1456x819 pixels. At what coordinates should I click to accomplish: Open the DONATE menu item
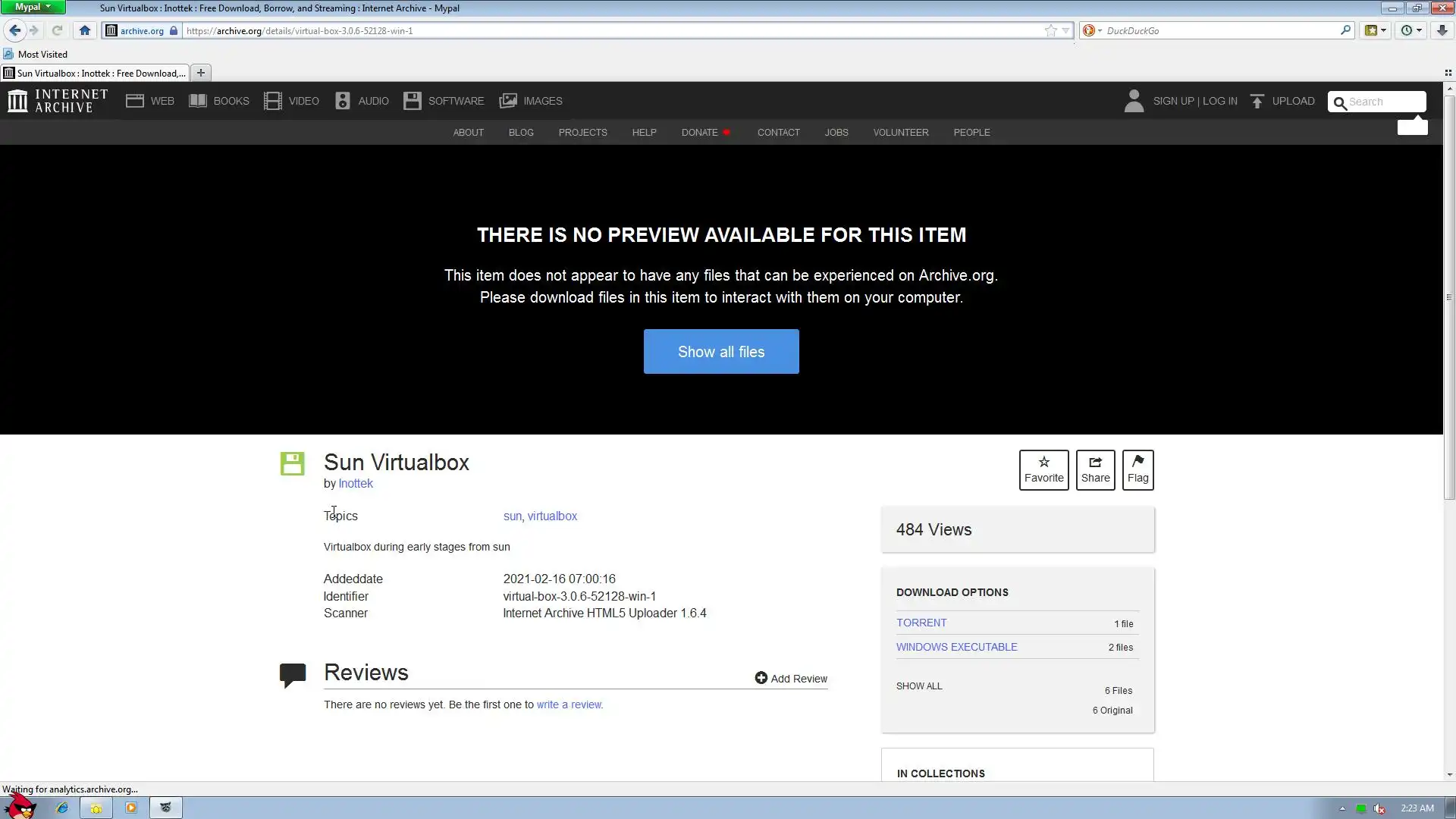click(x=699, y=132)
